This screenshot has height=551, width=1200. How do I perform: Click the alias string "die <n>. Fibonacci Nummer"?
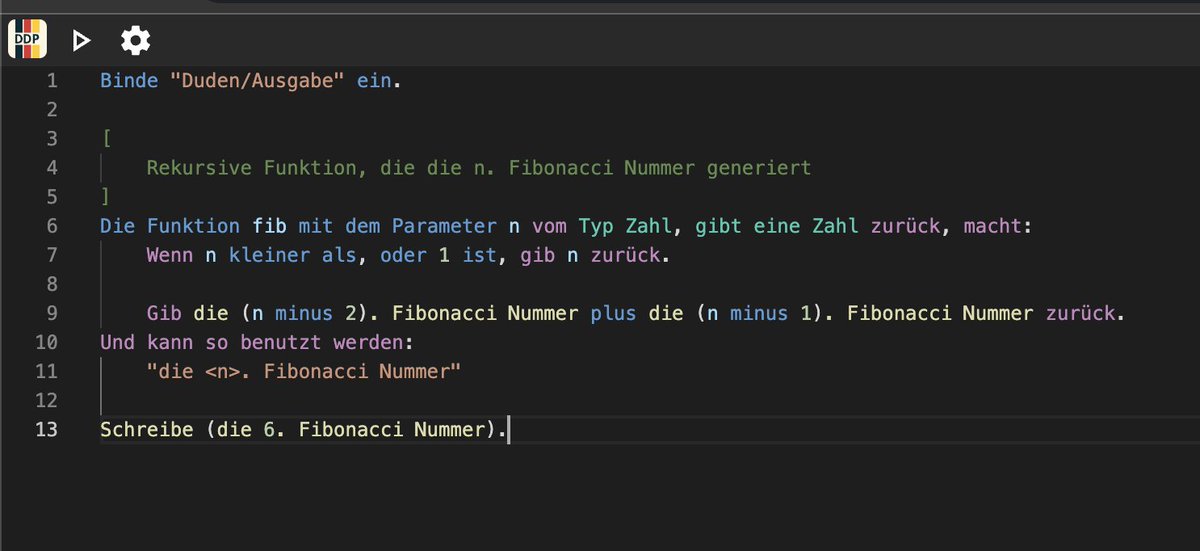click(304, 372)
